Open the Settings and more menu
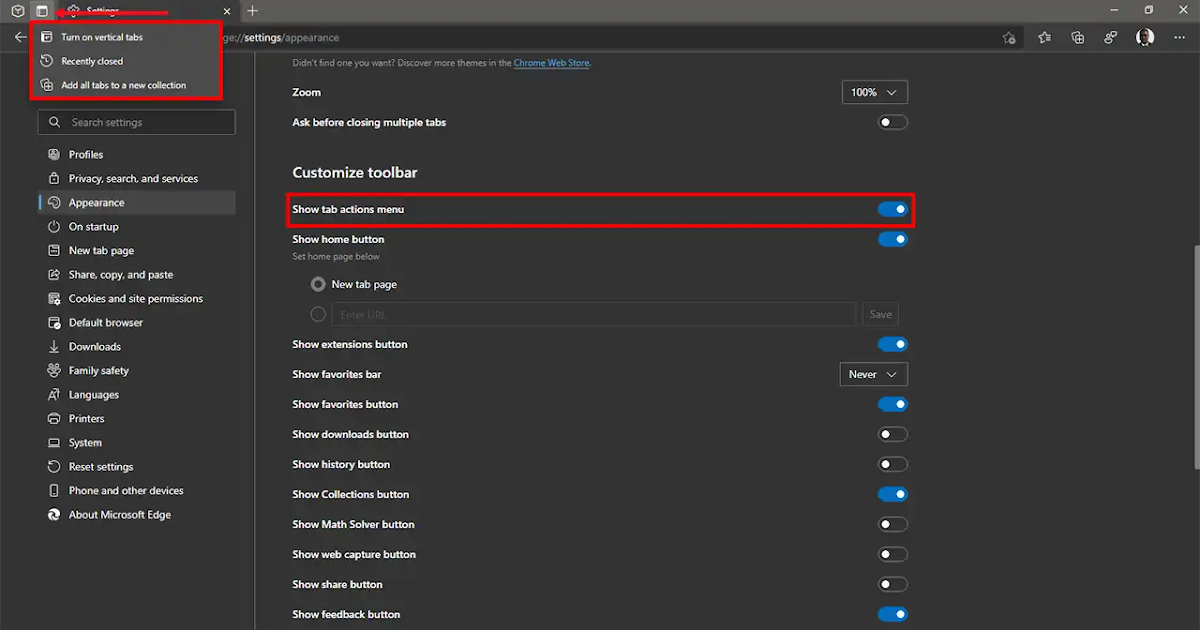This screenshot has height=630, width=1200. pyautogui.click(x=1177, y=37)
